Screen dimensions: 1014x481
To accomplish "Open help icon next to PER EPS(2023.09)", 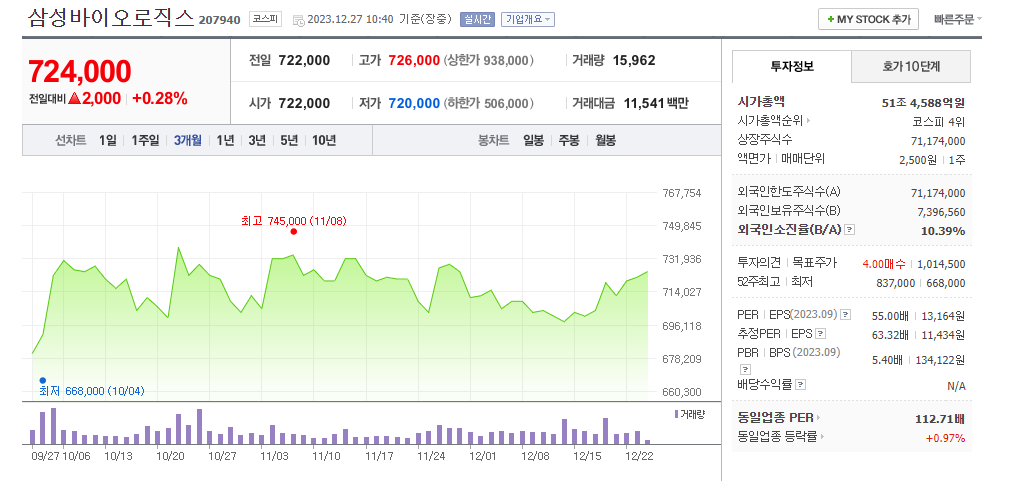I will [x=846, y=315].
